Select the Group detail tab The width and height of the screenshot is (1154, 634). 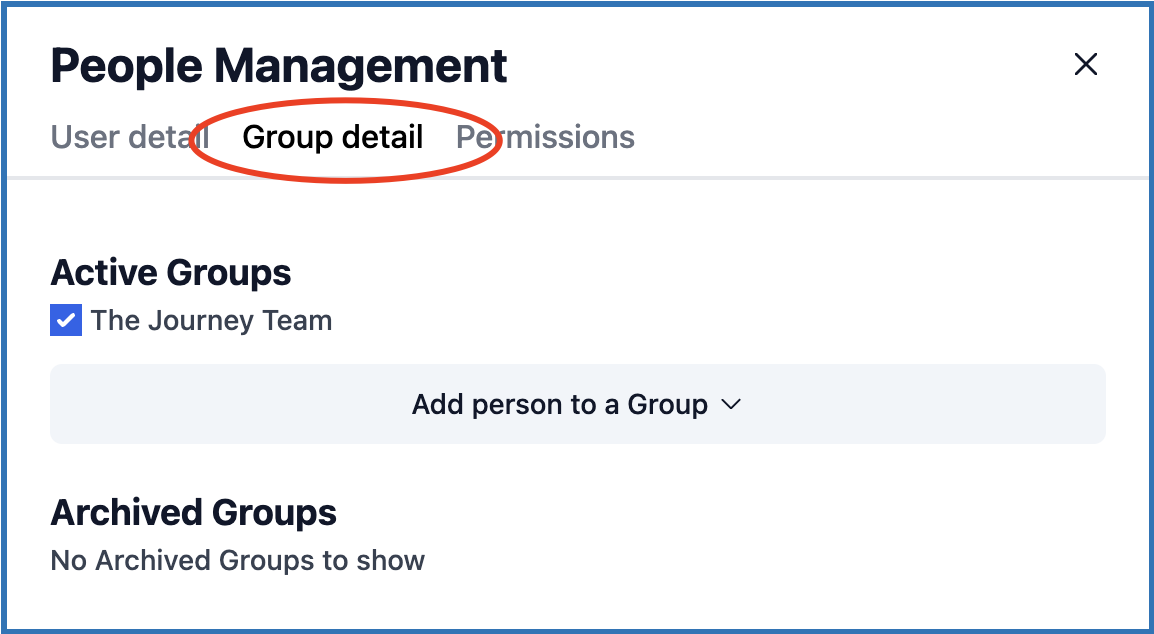[333, 137]
